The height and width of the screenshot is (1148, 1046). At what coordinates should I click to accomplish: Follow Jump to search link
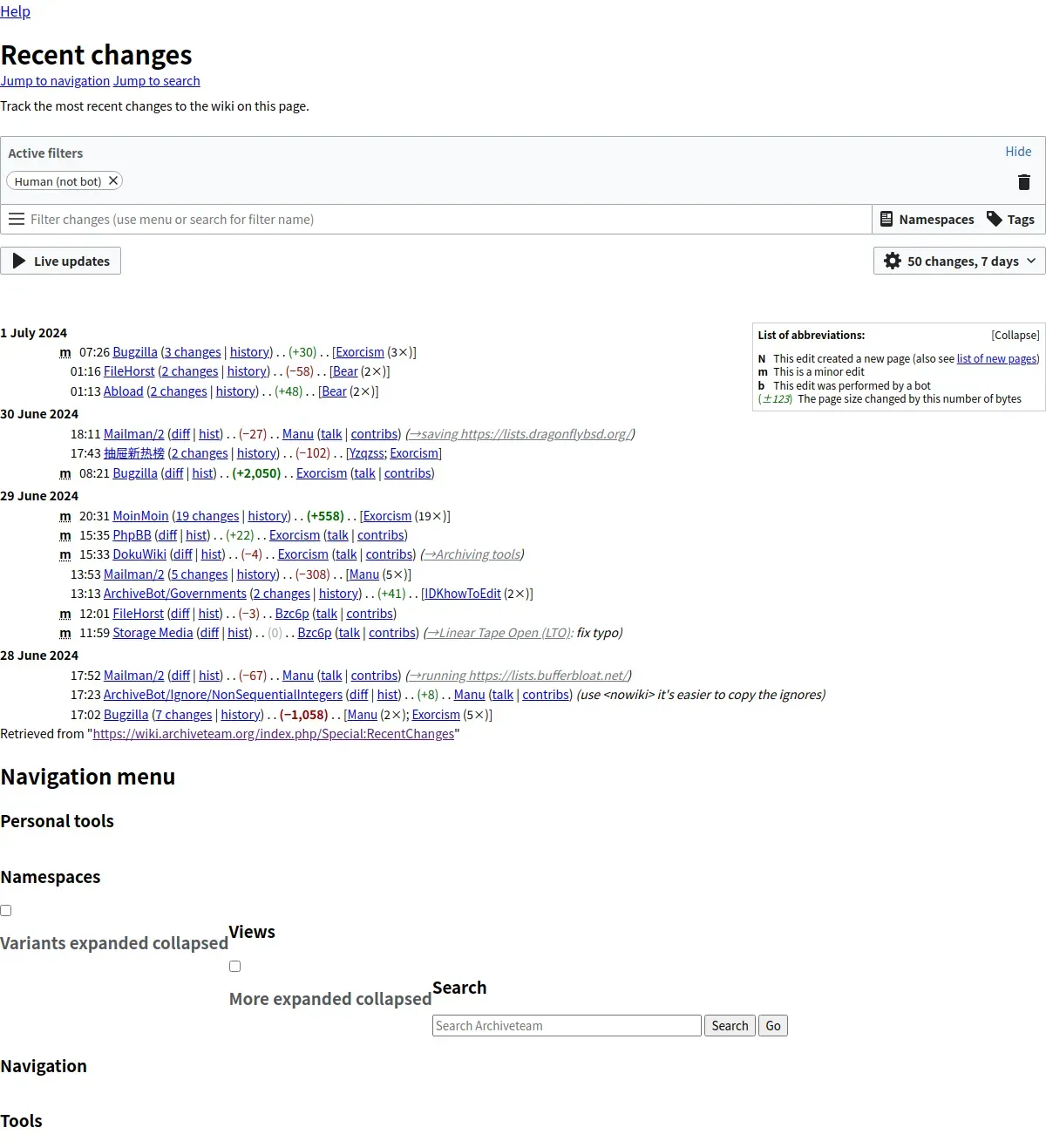click(x=157, y=81)
